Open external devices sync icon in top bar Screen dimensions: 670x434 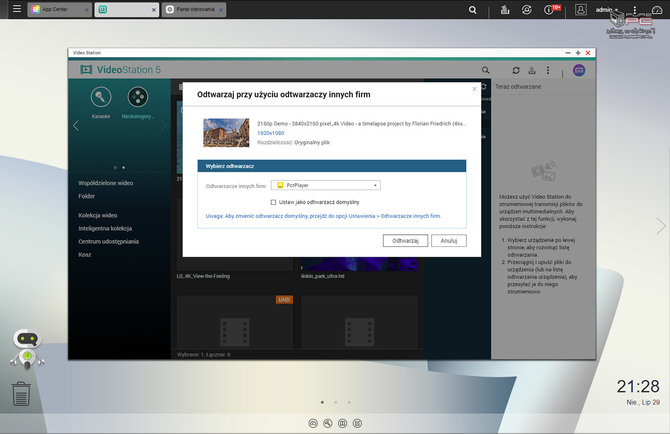526,9
